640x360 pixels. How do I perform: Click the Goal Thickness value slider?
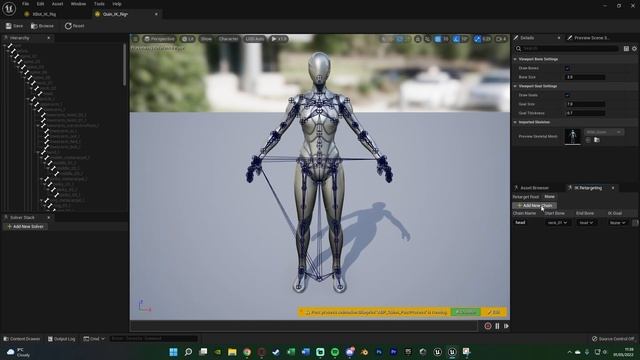(585, 113)
